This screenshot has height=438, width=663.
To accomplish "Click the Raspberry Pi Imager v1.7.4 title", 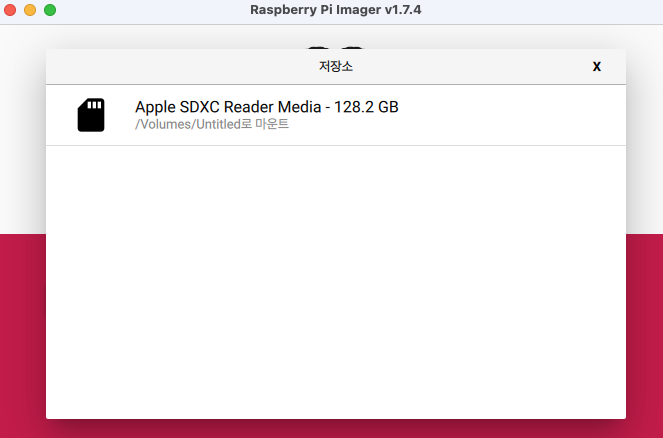I will tap(336, 10).
